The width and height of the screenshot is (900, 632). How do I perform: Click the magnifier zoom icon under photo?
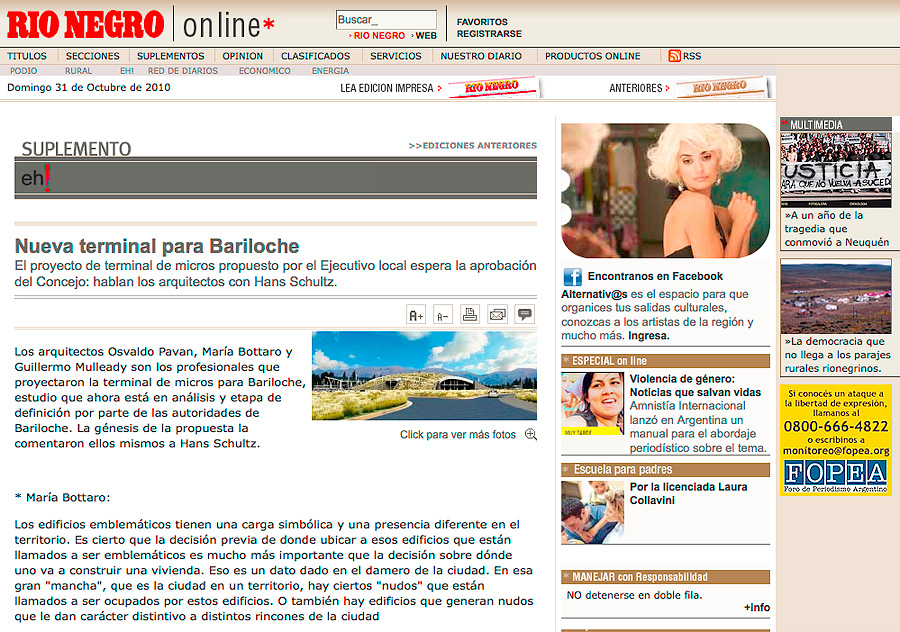530,435
